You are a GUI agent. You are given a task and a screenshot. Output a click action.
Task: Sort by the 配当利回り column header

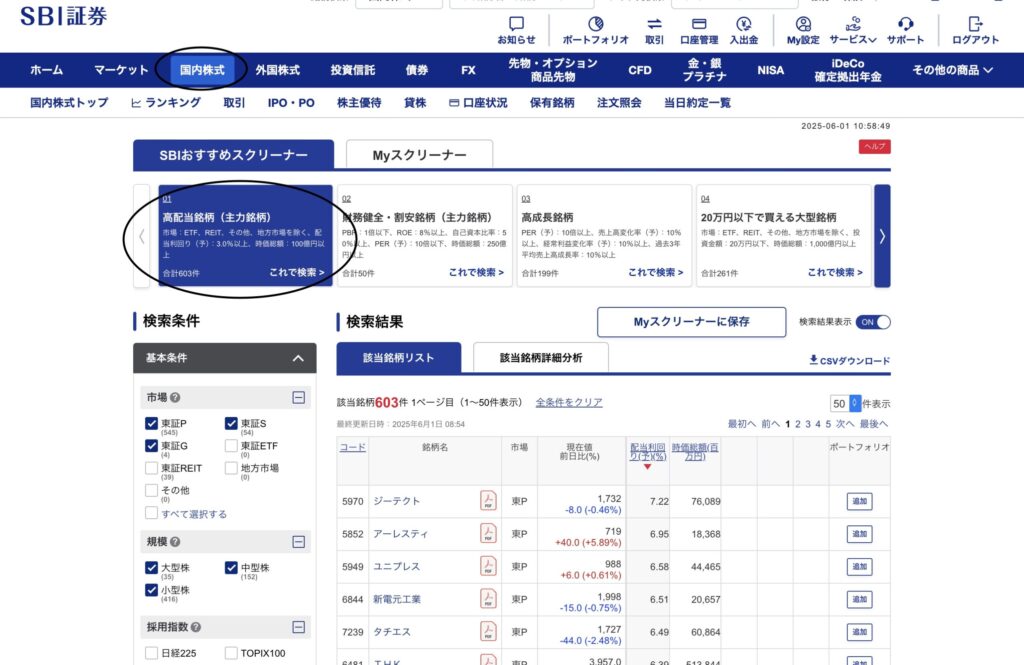(x=648, y=451)
